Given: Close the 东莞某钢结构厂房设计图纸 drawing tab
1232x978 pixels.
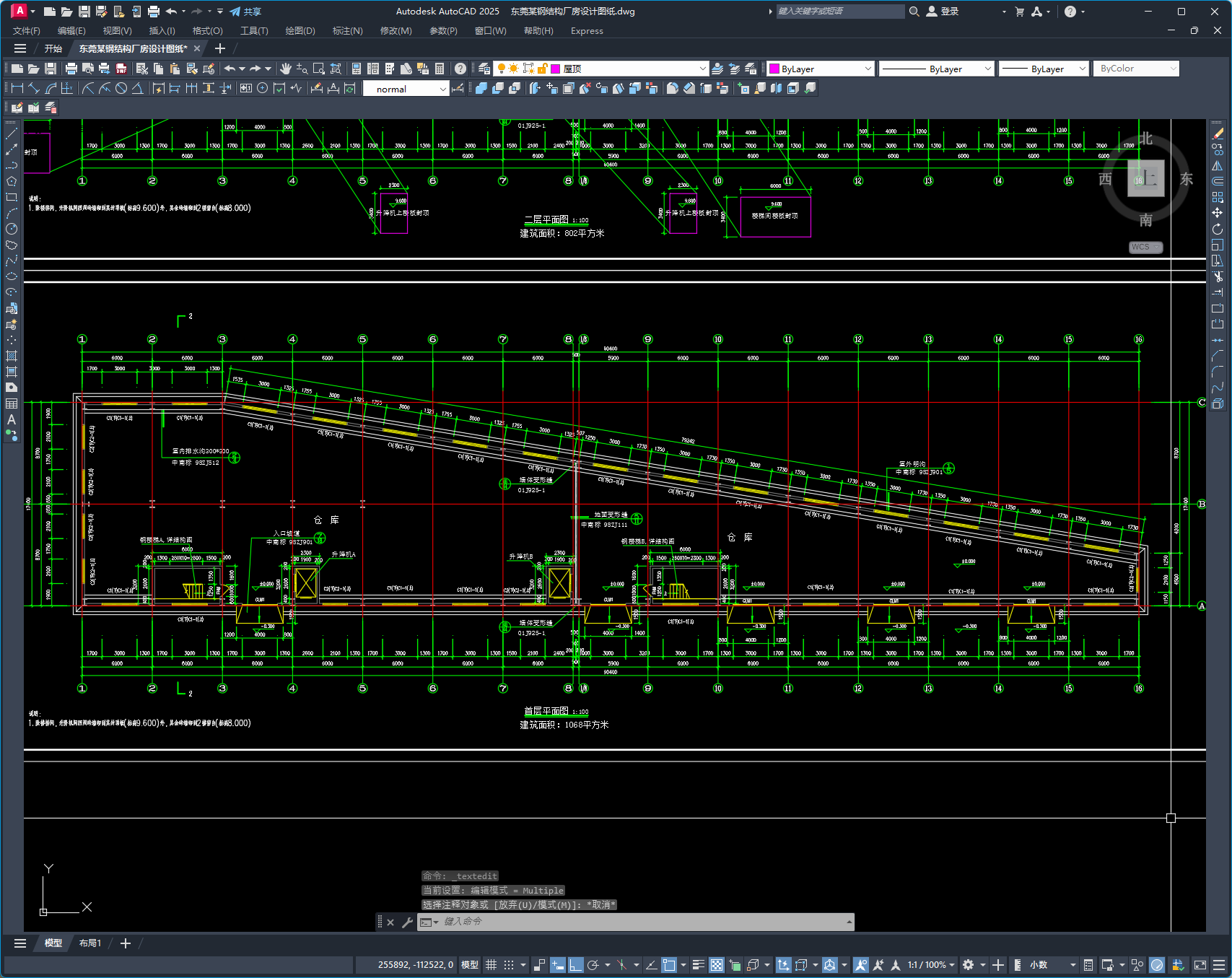Looking at the screenshot, I should coord(197,49).
